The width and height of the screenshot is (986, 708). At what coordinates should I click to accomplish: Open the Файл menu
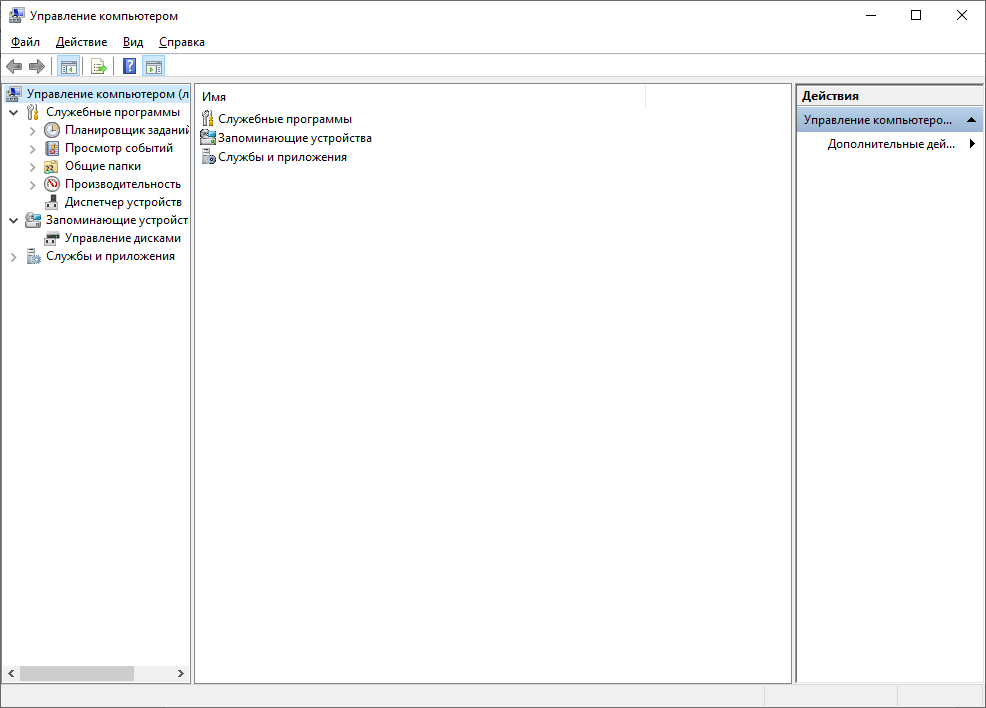pyautogui.click(x=25, y=41)
